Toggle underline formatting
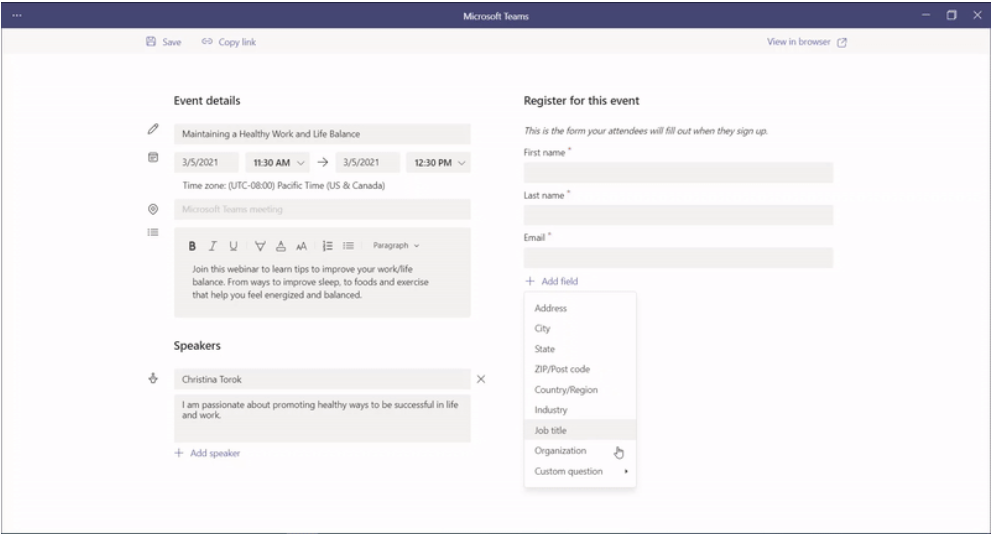The width and height of the screenshot is (1000, 534). coord(233,246)
